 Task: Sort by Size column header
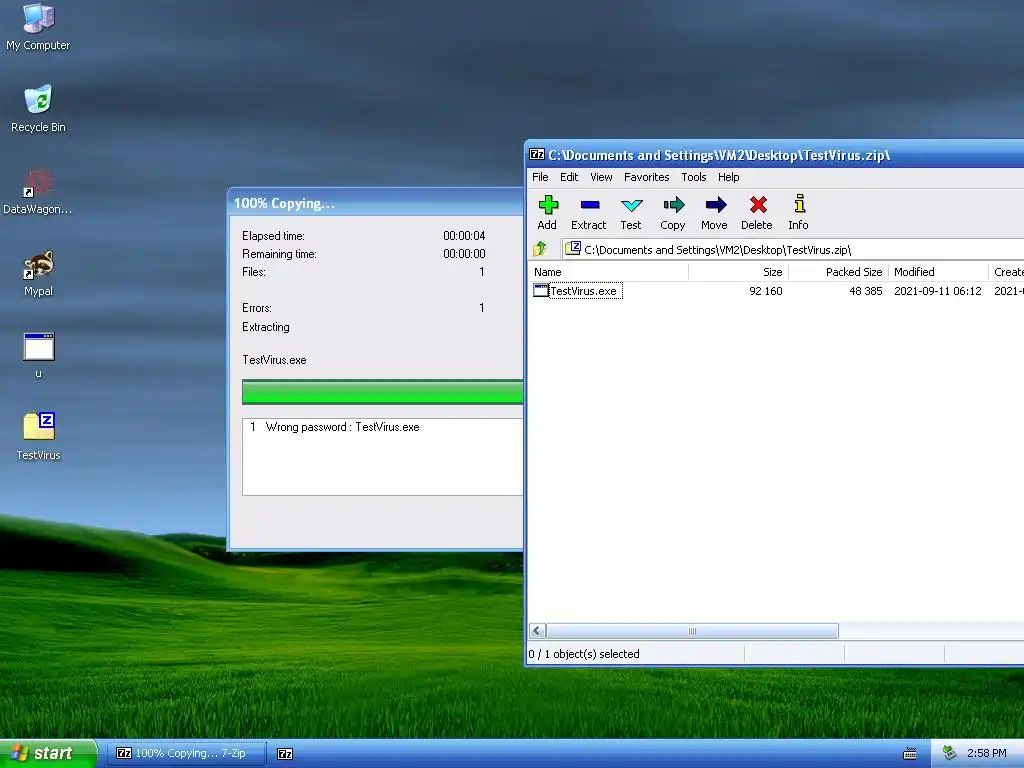tap(739, 272)
